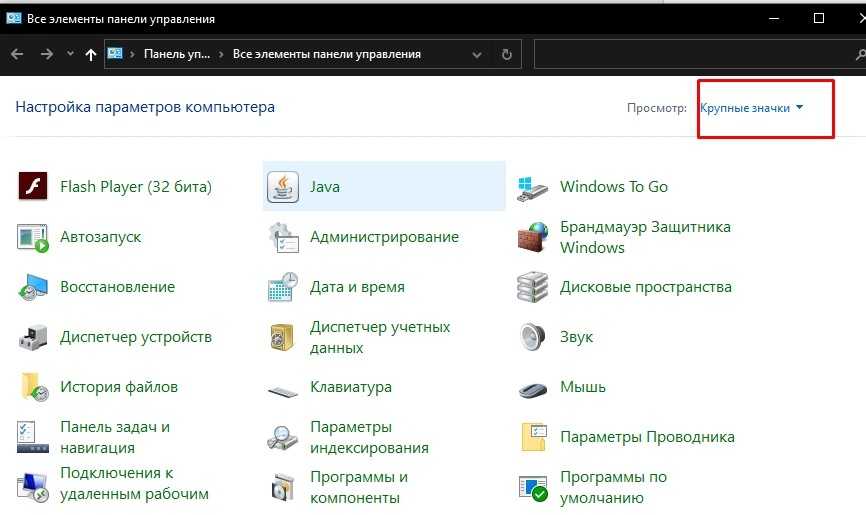The height and width of the screenshot is (515, 866).
Task: Refresh the Control Panel view
Action: coord(507,54)
